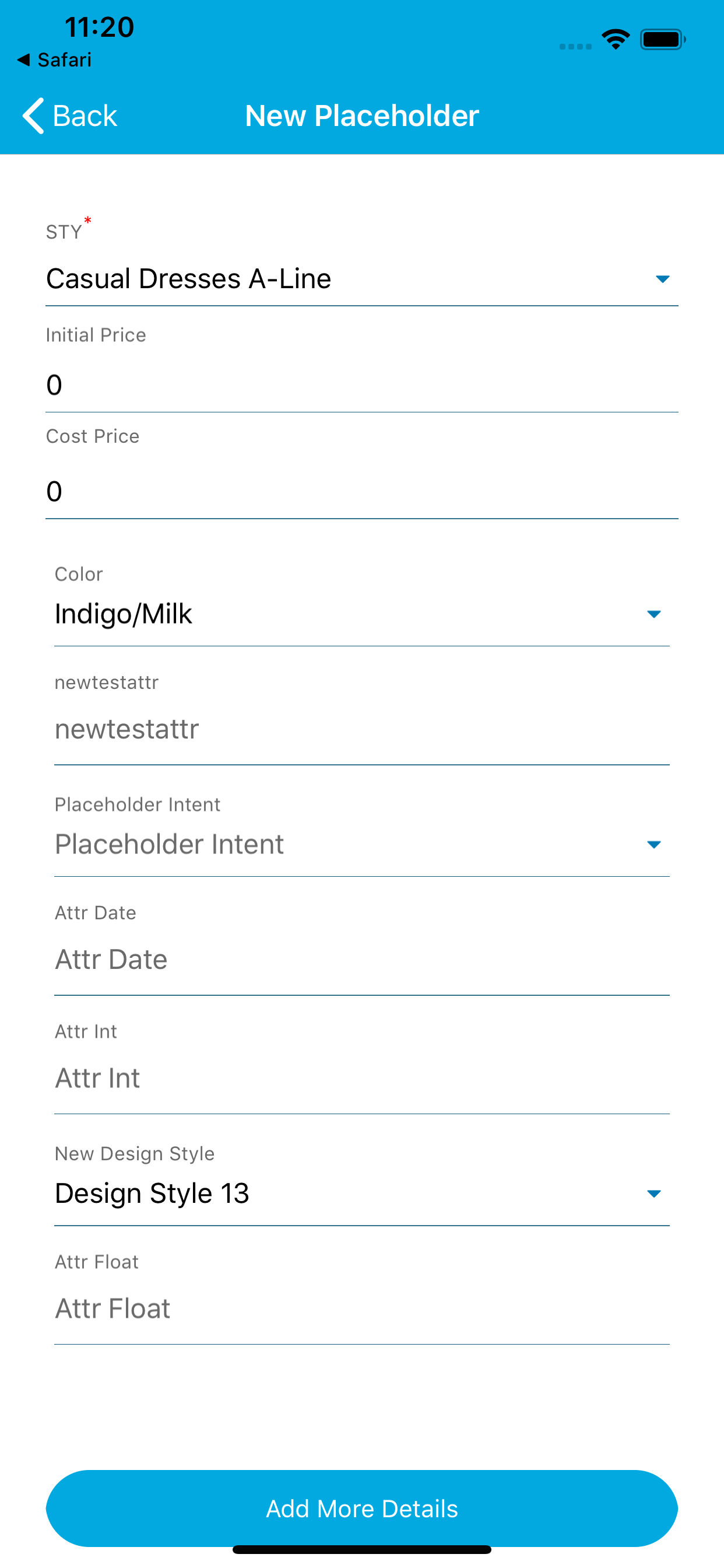Screen dimensions: 724x1568
Task: Open the STY dropdown arrow
Action: pyautogui.click(x=662, y=279)
